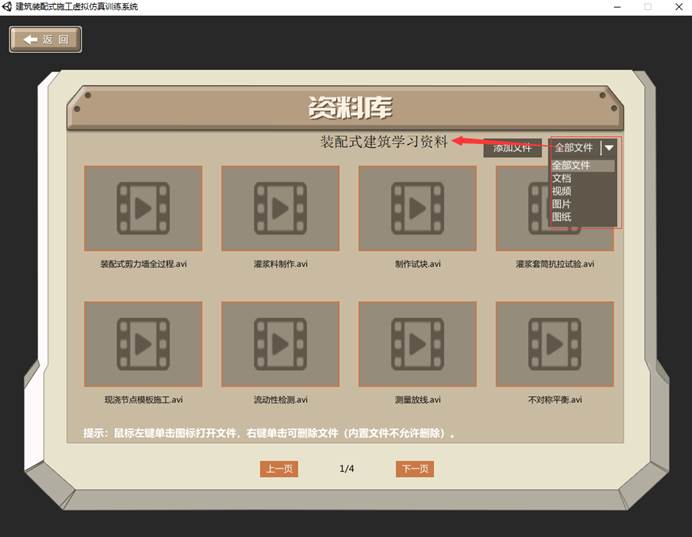
Task: Choose 视频 from the file type list
Action: (562, 191)
